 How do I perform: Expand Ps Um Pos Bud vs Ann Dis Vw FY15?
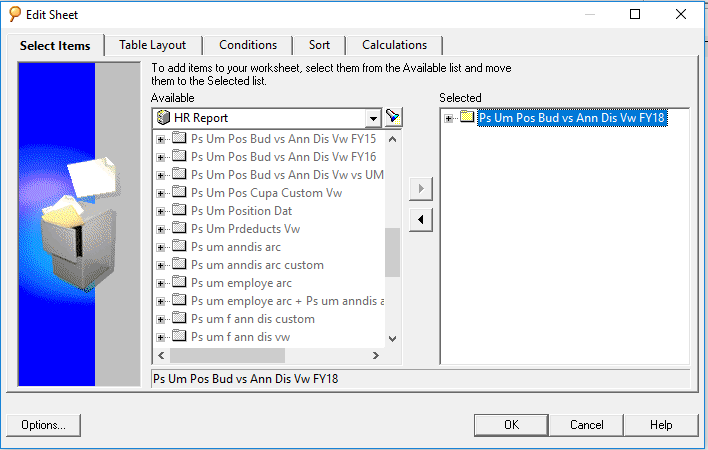[x=160, y=139]
